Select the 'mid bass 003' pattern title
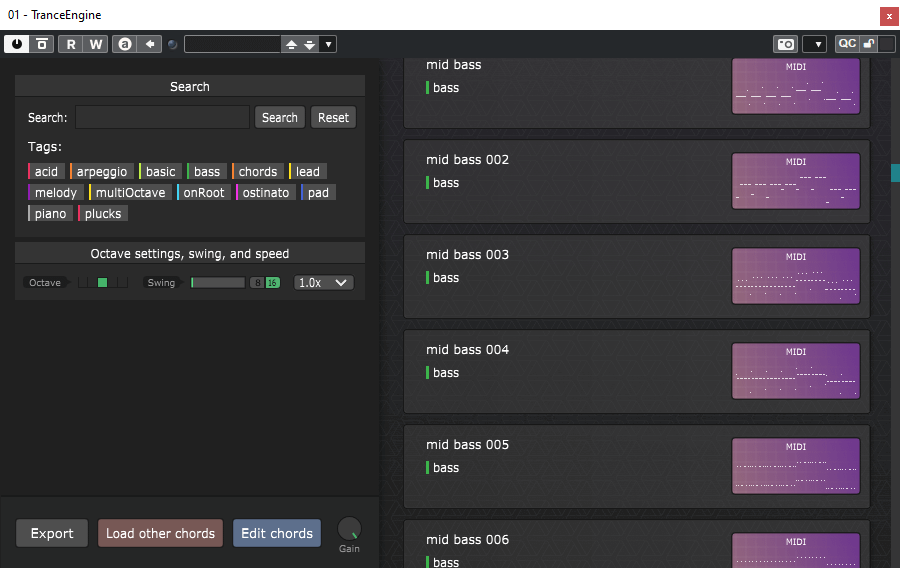 pos(467,255)
